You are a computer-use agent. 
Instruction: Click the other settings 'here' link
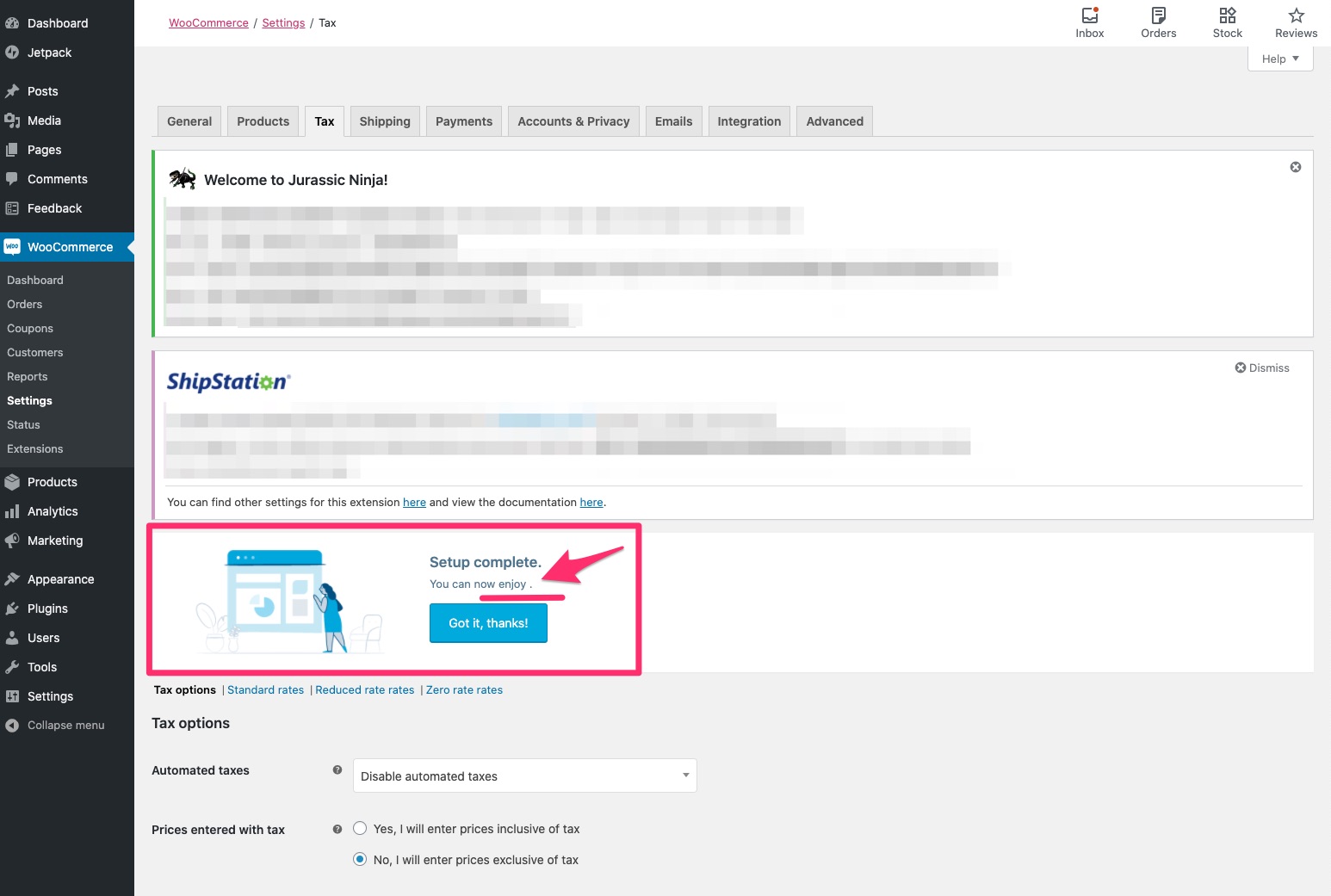[x=414, y=503]
